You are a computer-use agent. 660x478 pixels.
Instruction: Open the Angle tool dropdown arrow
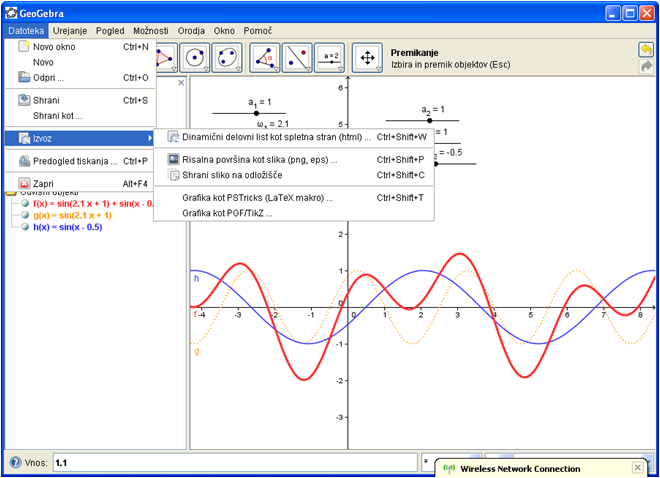[x=276, y=69]
